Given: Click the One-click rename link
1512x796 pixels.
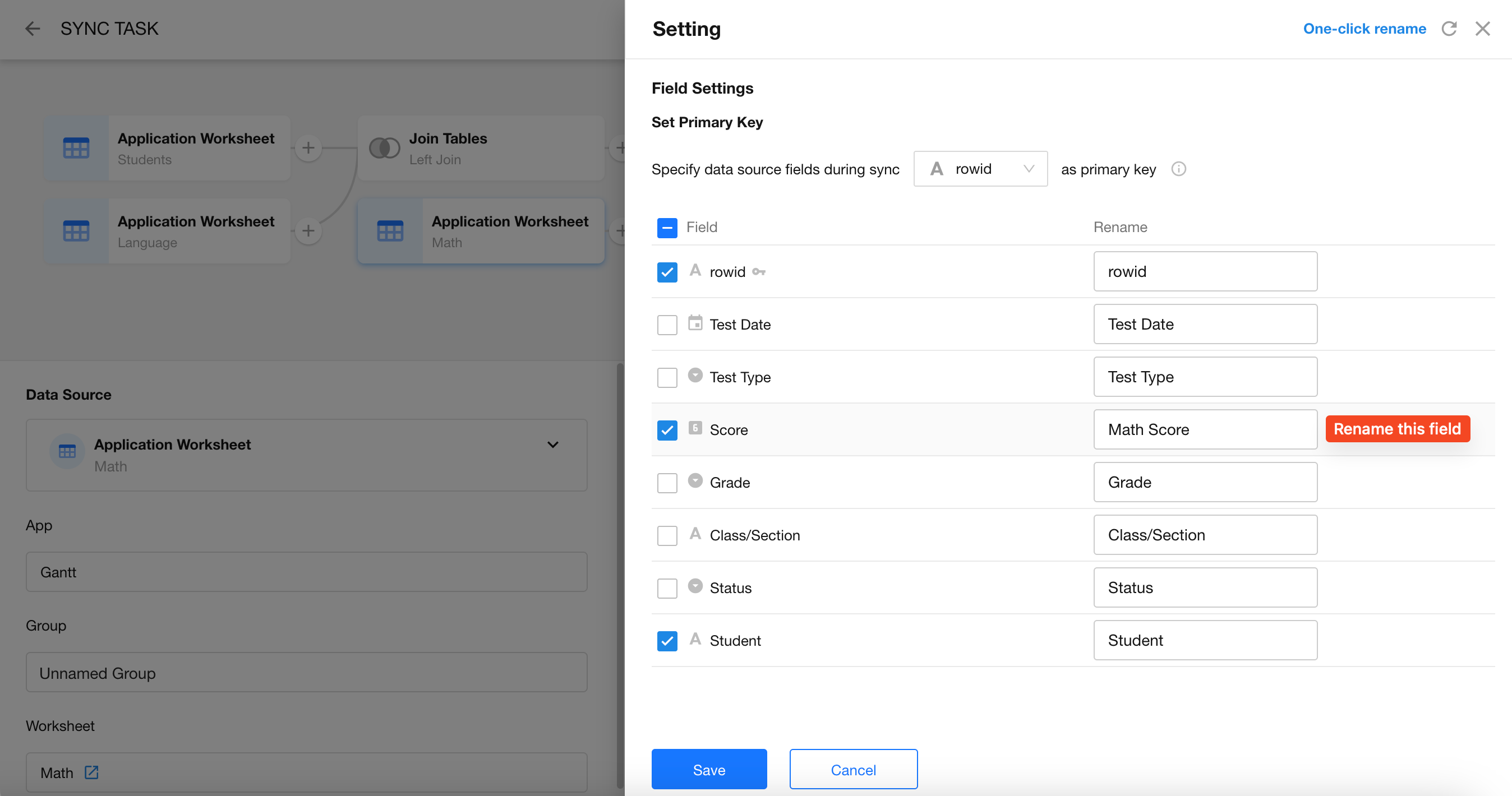Looking at the screenshot, I should click(x=1364, y=28).
